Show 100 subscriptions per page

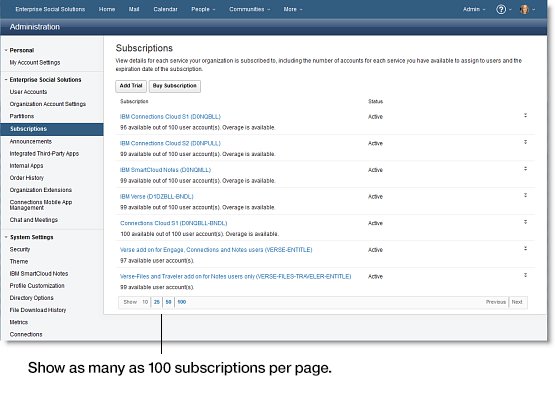click(182, 302)
